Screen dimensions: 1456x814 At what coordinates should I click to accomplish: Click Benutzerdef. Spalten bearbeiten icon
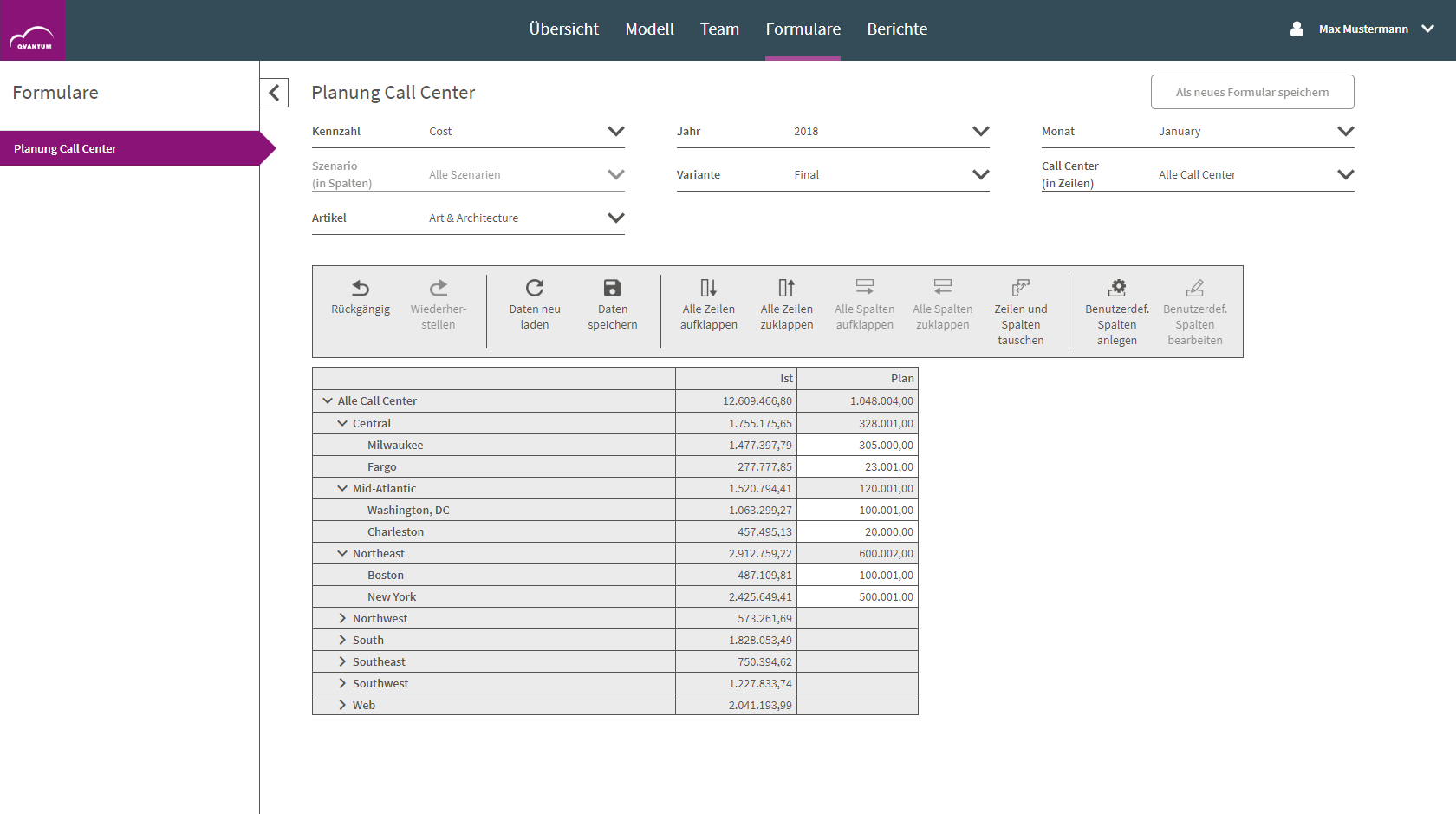coord(1195,288)
